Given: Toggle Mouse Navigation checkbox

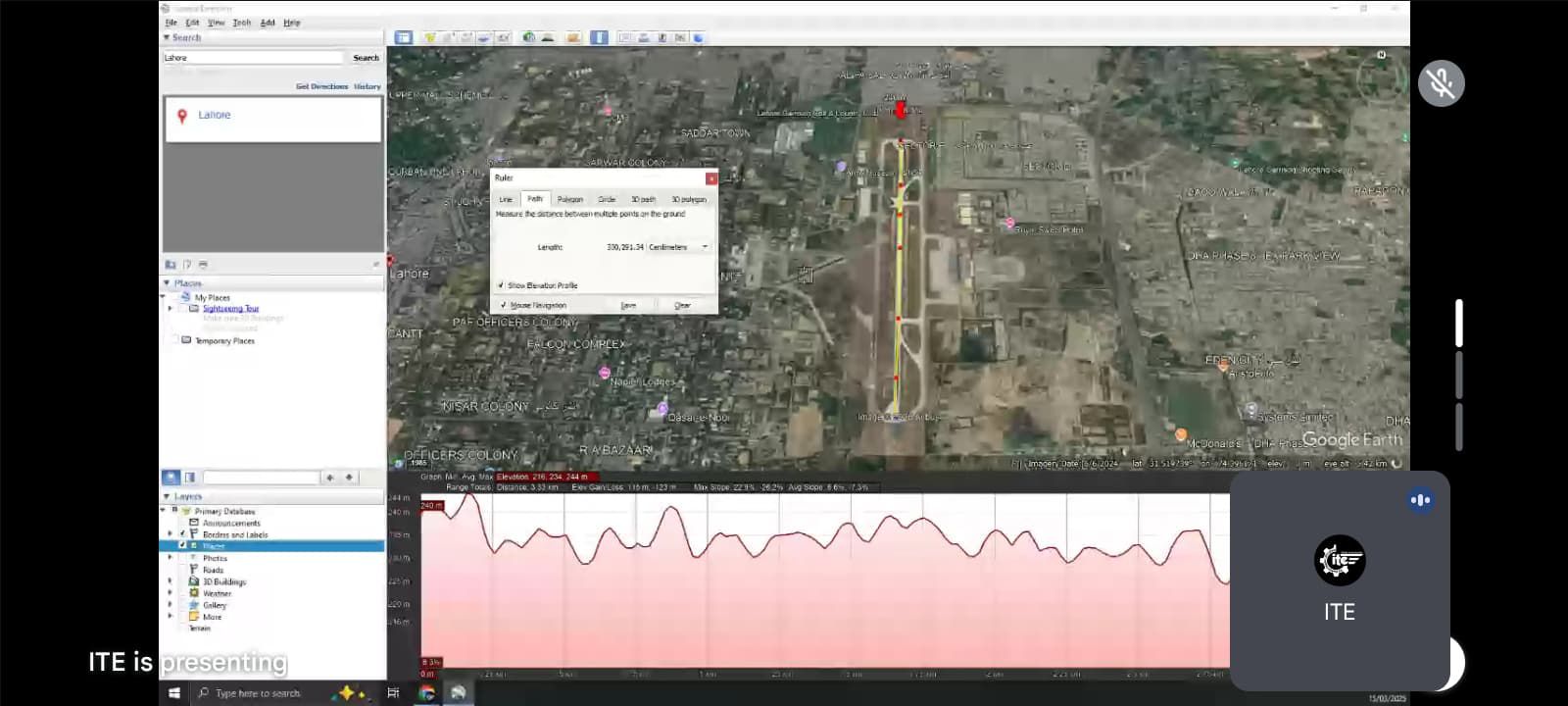Looking at the screenshot, I should point(503,305).
